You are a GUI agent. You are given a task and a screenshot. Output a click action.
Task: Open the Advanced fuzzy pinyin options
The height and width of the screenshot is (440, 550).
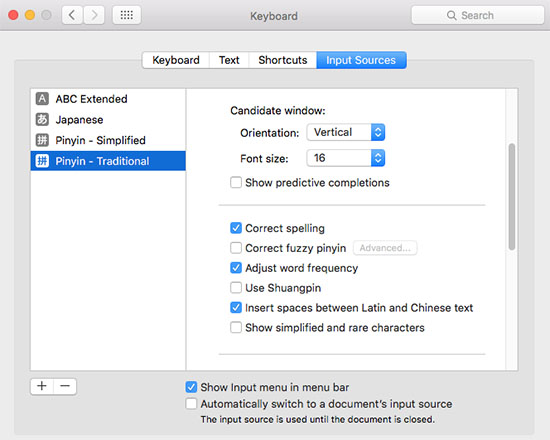385,248
